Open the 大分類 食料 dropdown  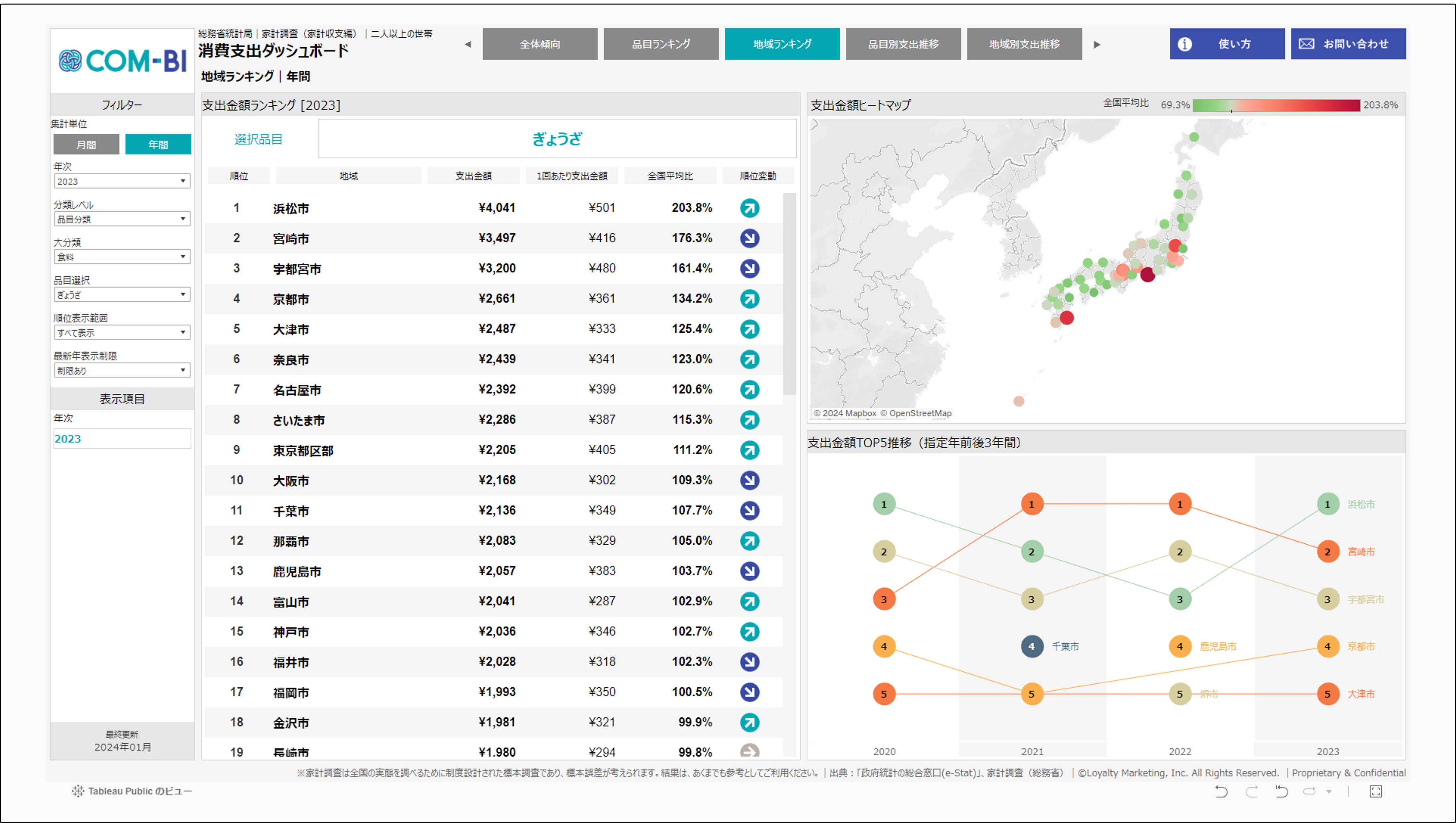click(x=122, y=257)
